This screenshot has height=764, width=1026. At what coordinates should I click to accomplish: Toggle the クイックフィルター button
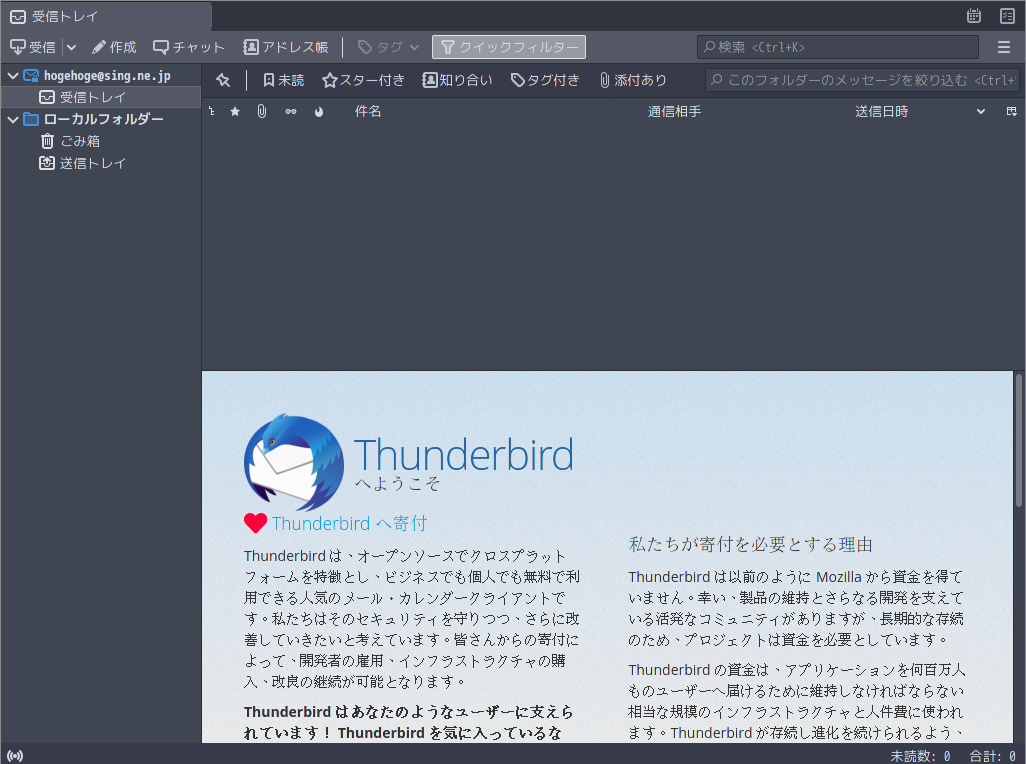coord(509,47)
